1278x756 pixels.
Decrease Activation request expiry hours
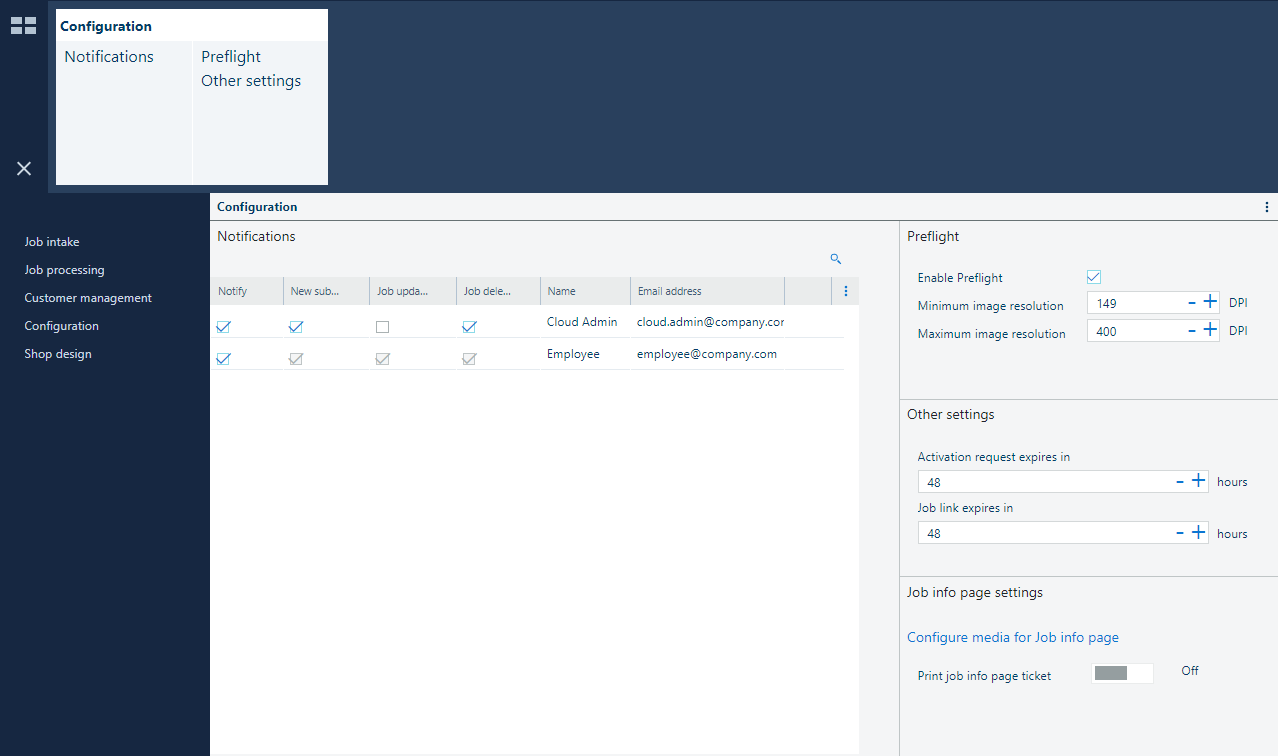1181,481
